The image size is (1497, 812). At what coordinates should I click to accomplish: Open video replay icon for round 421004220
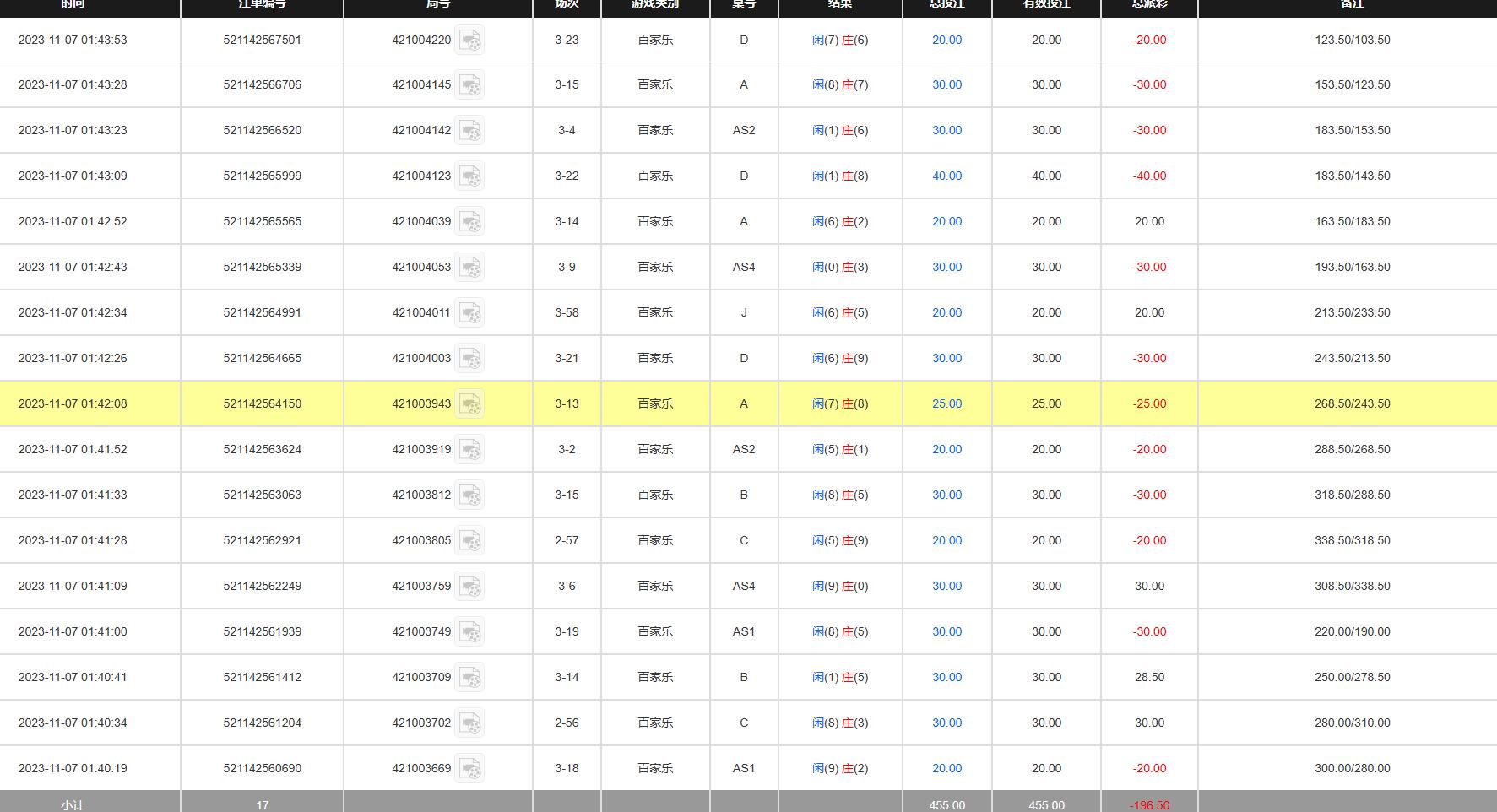(x=469, y=41)
